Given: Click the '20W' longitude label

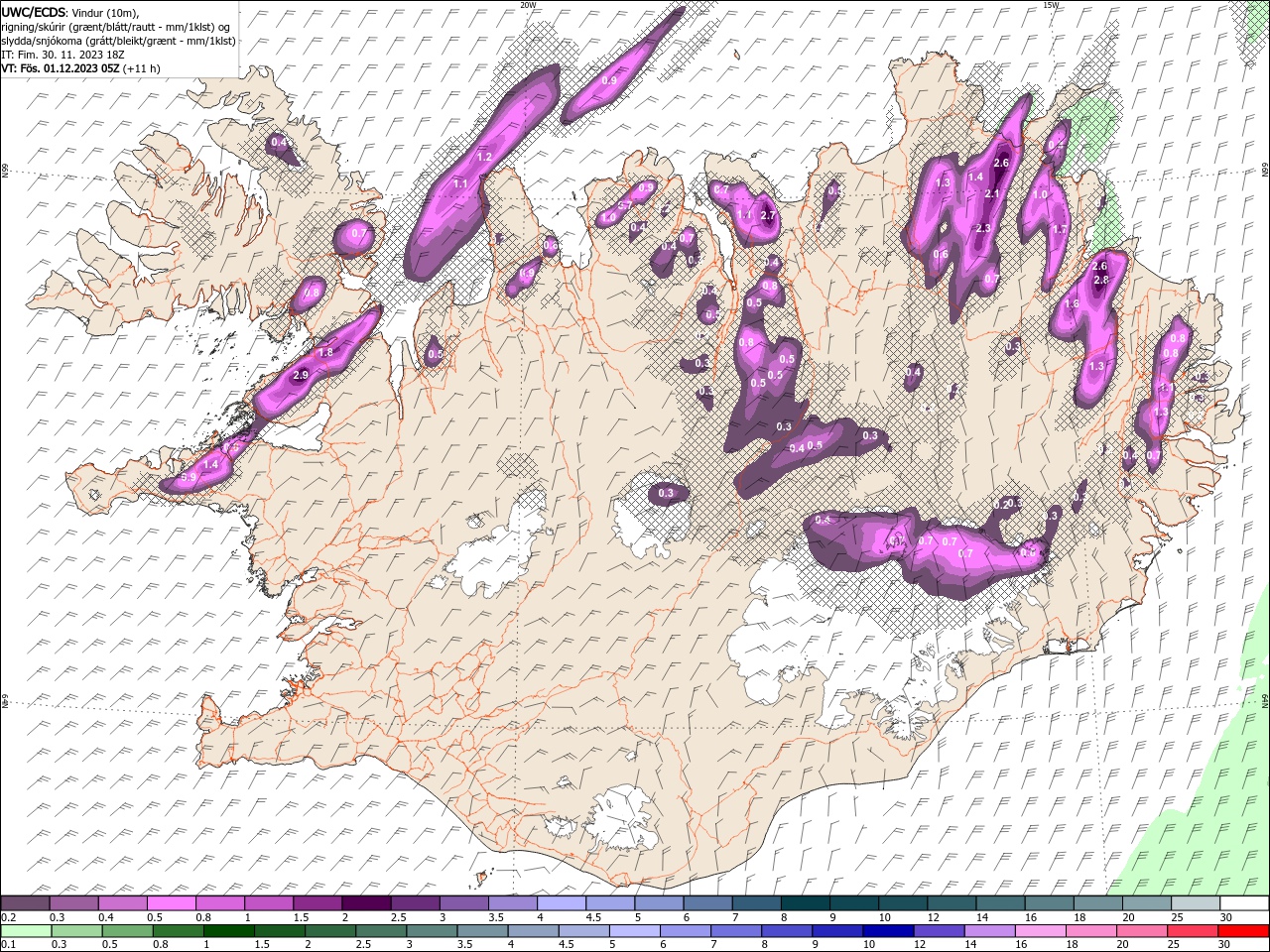Looking at the screenshot, I should click(528, 5).
